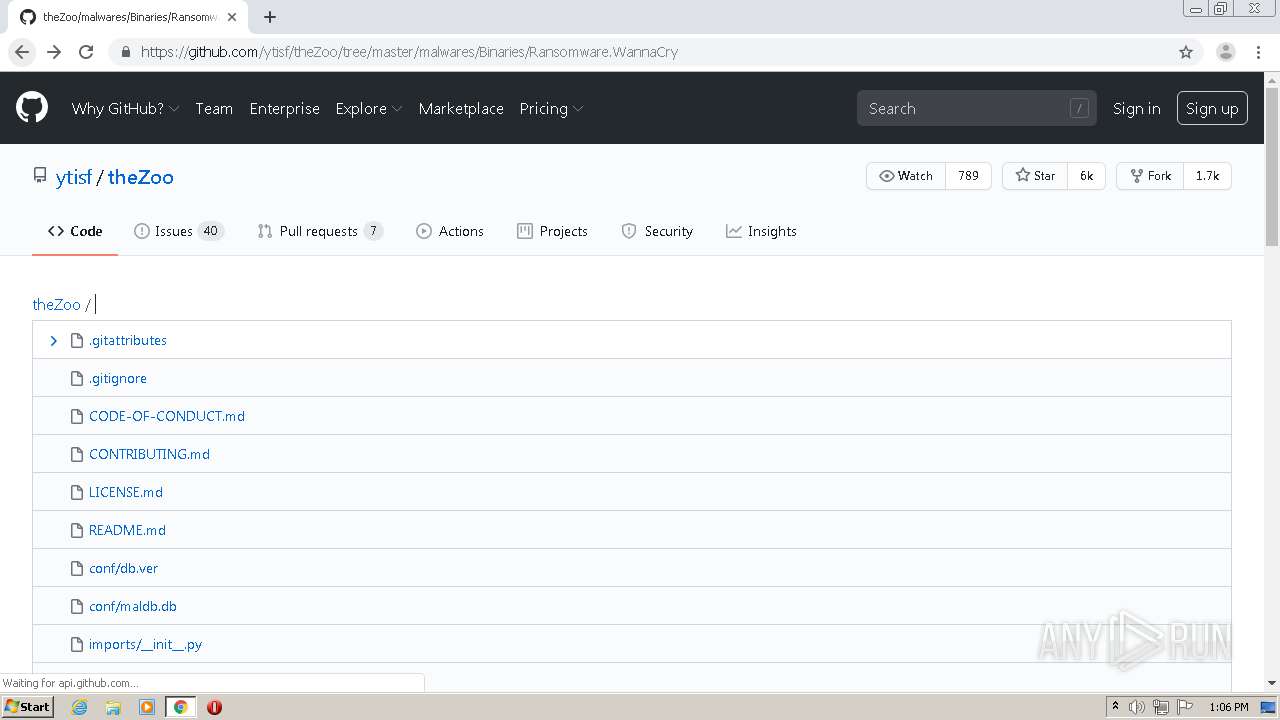
Task: Open the CODE-OF-CONDUCT.md file
Action: click(167, 416)
